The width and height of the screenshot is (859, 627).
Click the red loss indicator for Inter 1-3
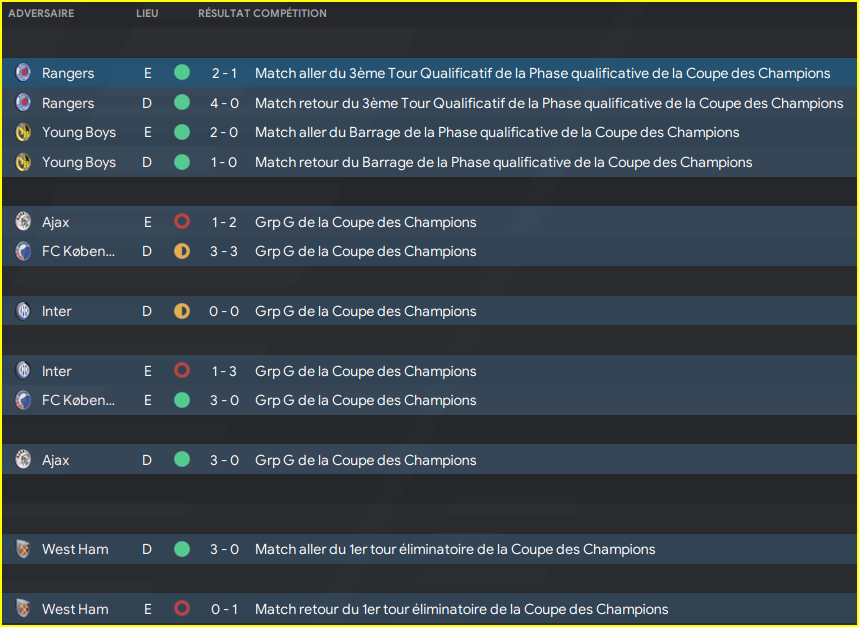[181, 371]
